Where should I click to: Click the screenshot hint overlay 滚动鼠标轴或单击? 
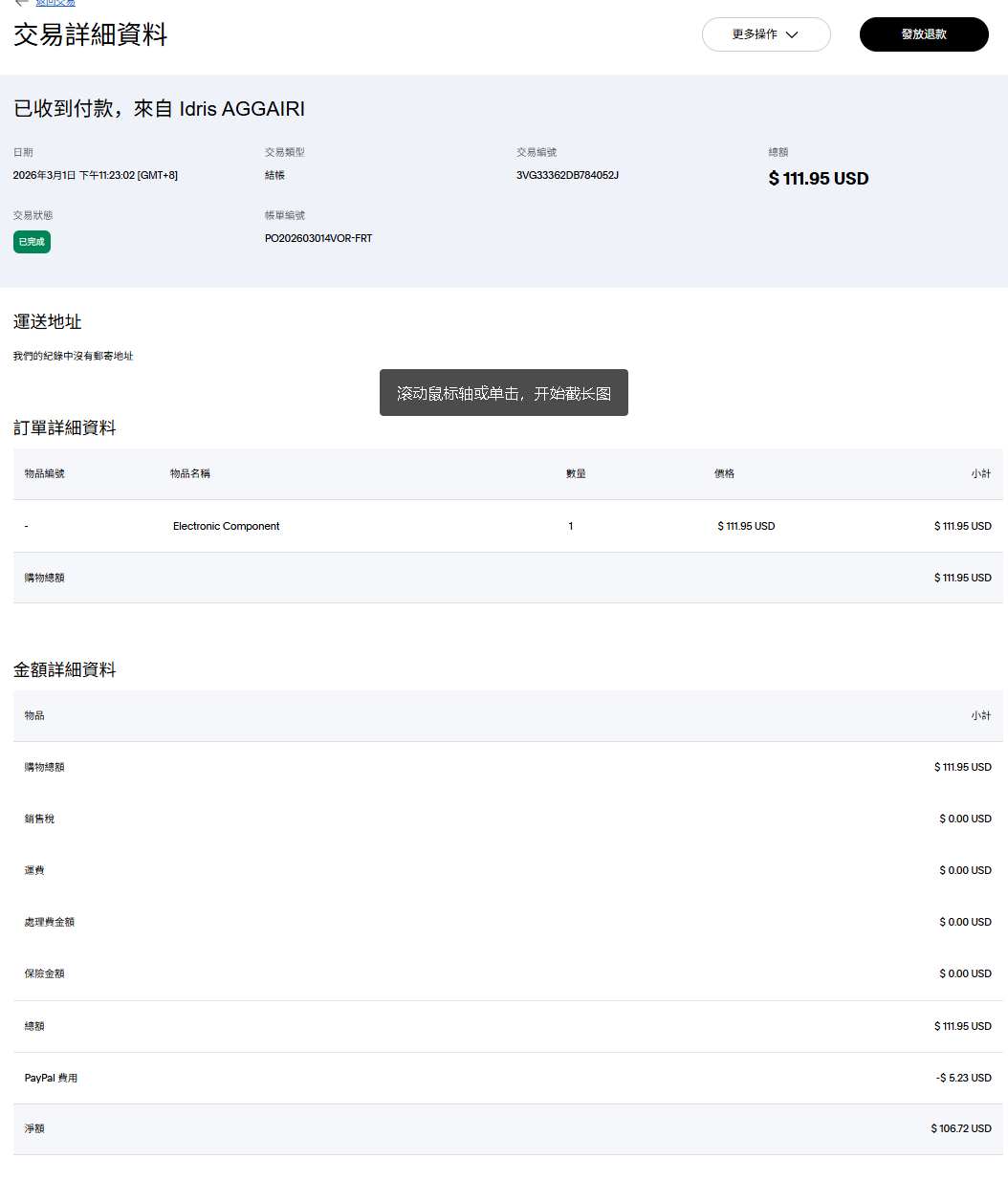(x=503, y=393)
